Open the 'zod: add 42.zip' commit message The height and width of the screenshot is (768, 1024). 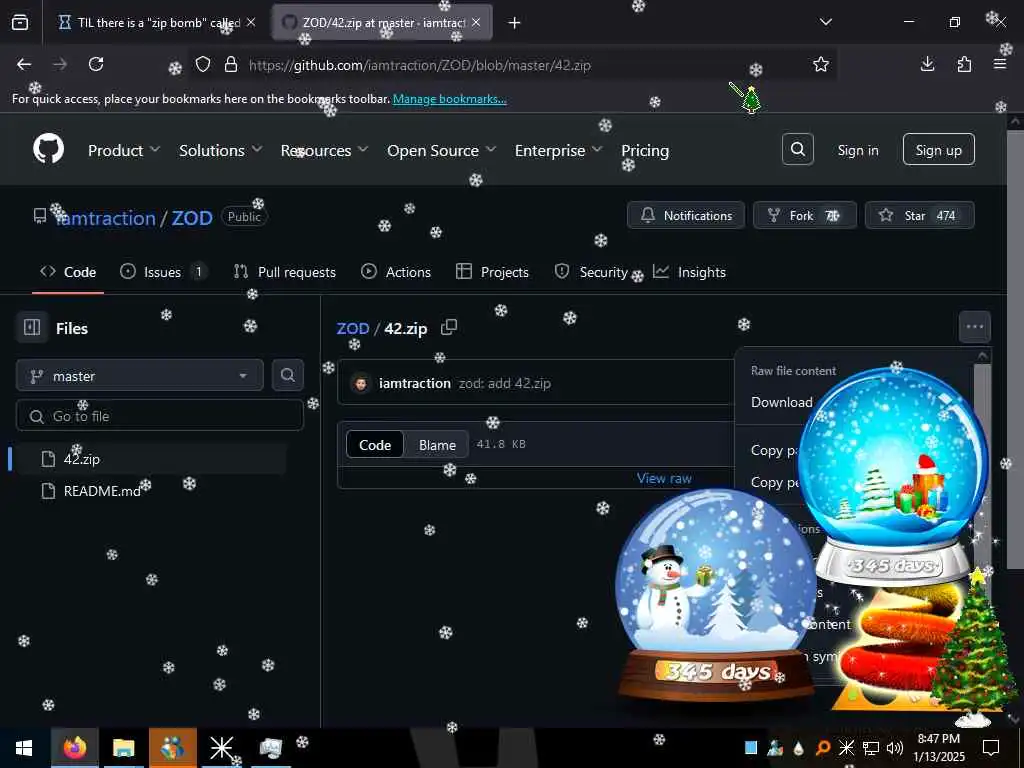pyautogui.click(x=504, y=383)
